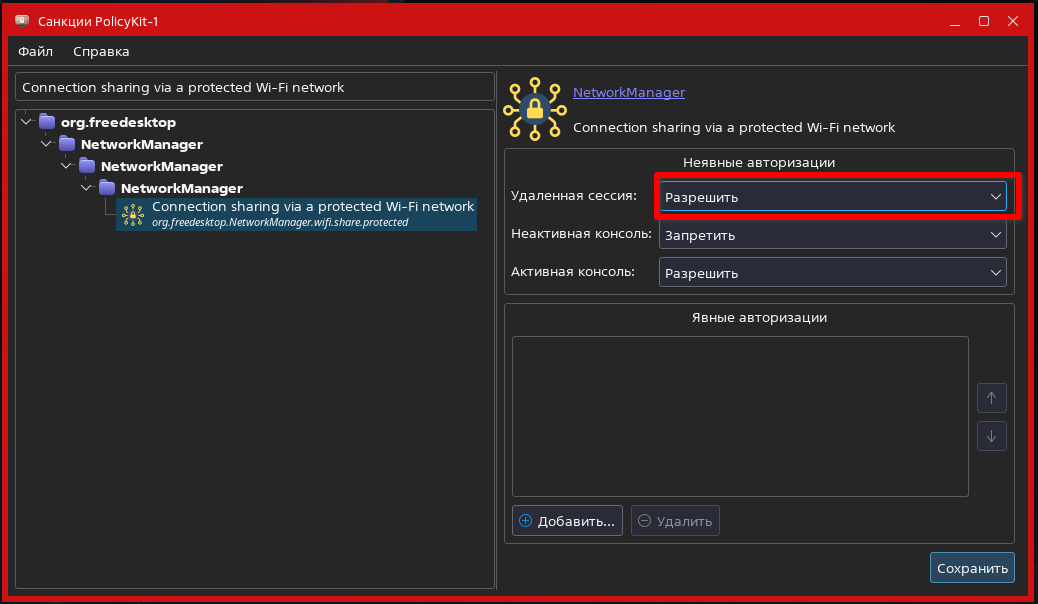
Task: Open the Удаленная сессия dropdown
Action: 833,197
